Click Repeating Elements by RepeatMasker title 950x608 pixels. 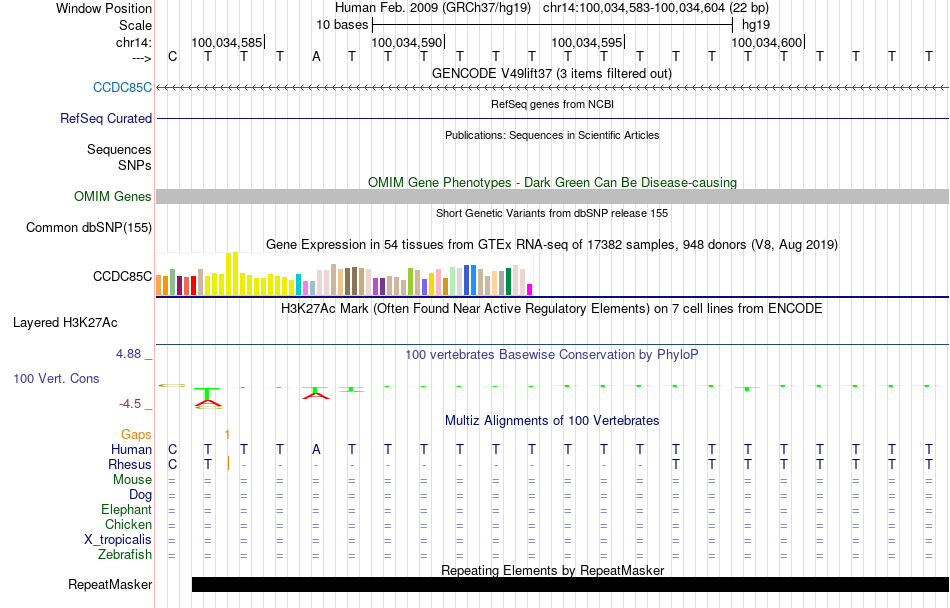tap(553, 570)
